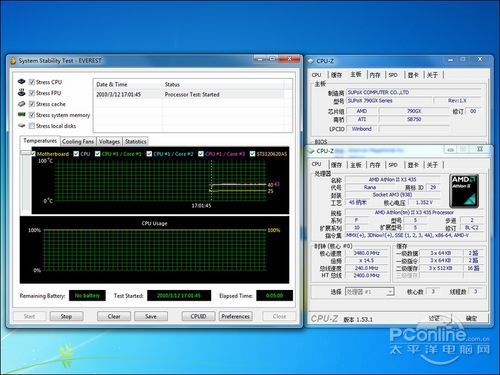
Task: Switch to the Cooling Fans tab
Action: (x=78, y=142)
